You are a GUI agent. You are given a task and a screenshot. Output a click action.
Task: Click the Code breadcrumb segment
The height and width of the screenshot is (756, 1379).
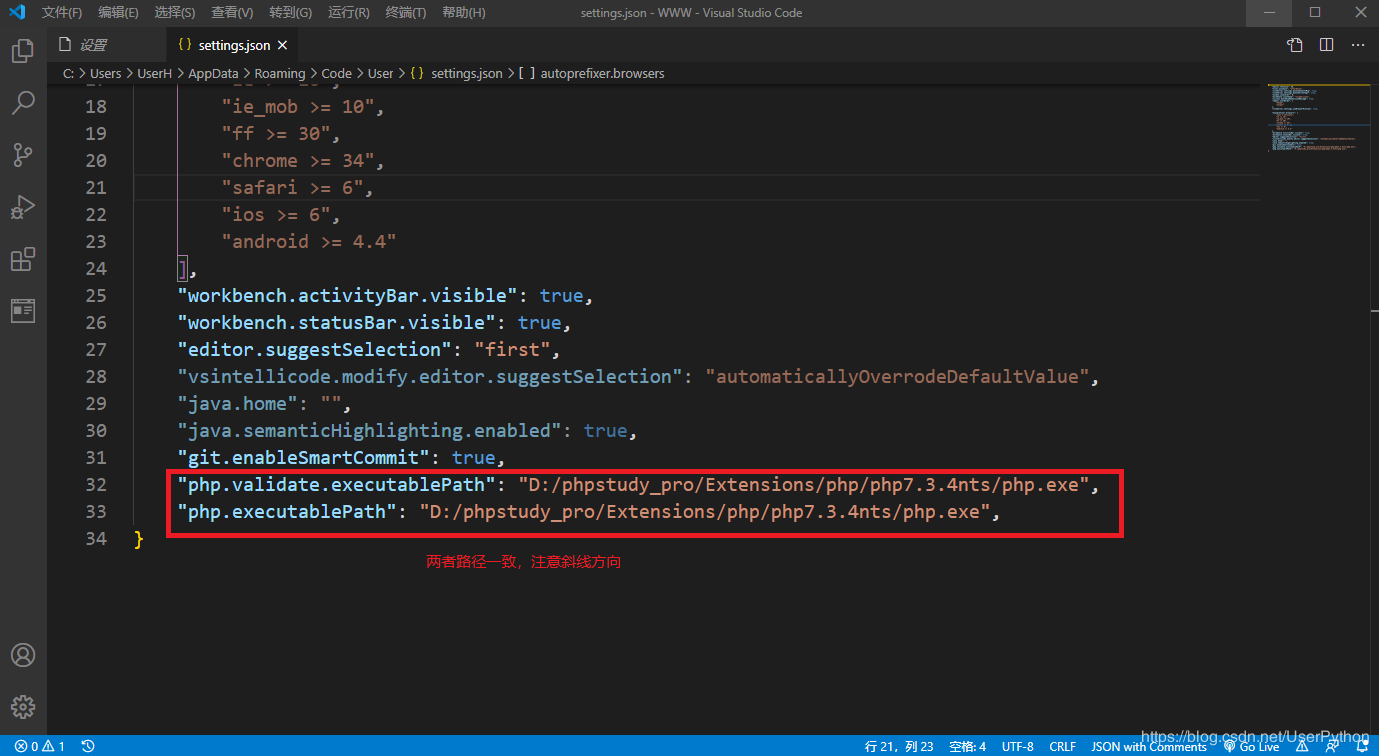336,74
